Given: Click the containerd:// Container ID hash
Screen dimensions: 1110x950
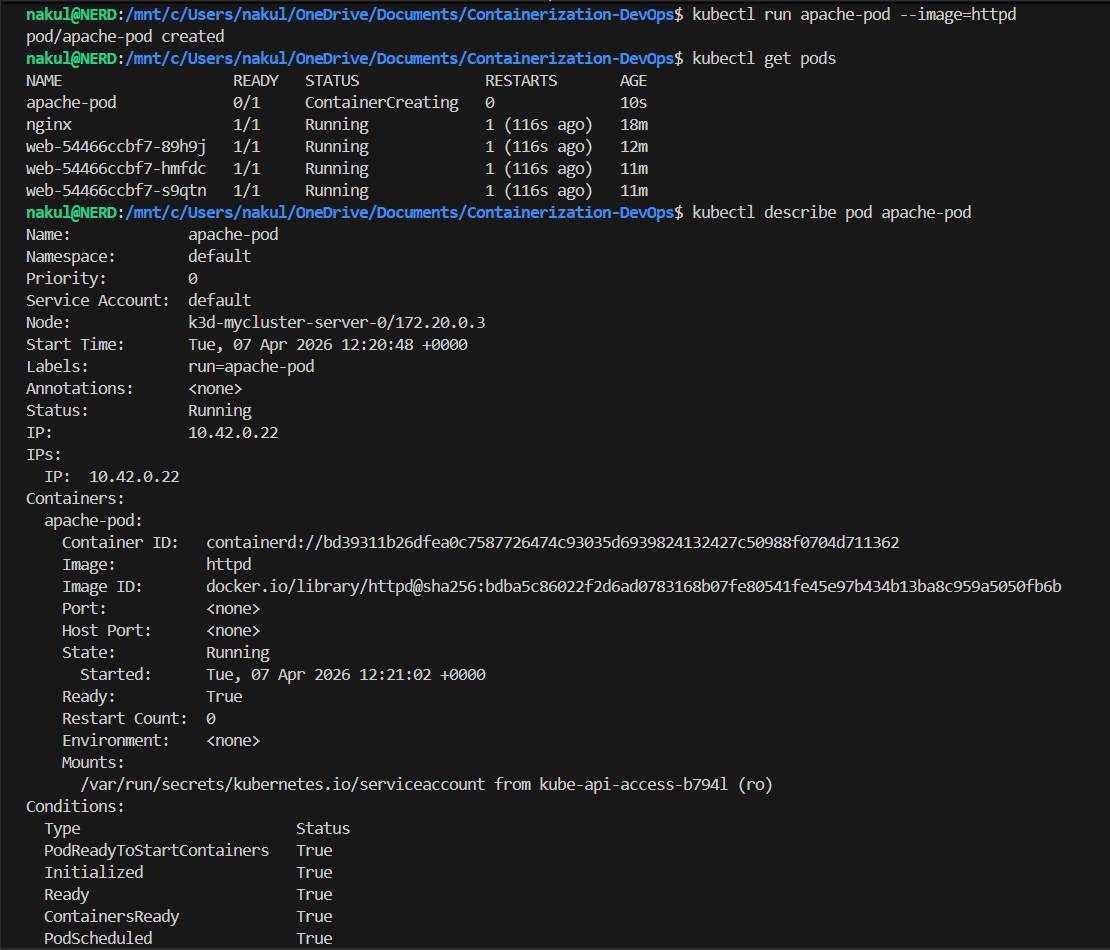Looking at the screenshot, I should click(x=552, y=542).
